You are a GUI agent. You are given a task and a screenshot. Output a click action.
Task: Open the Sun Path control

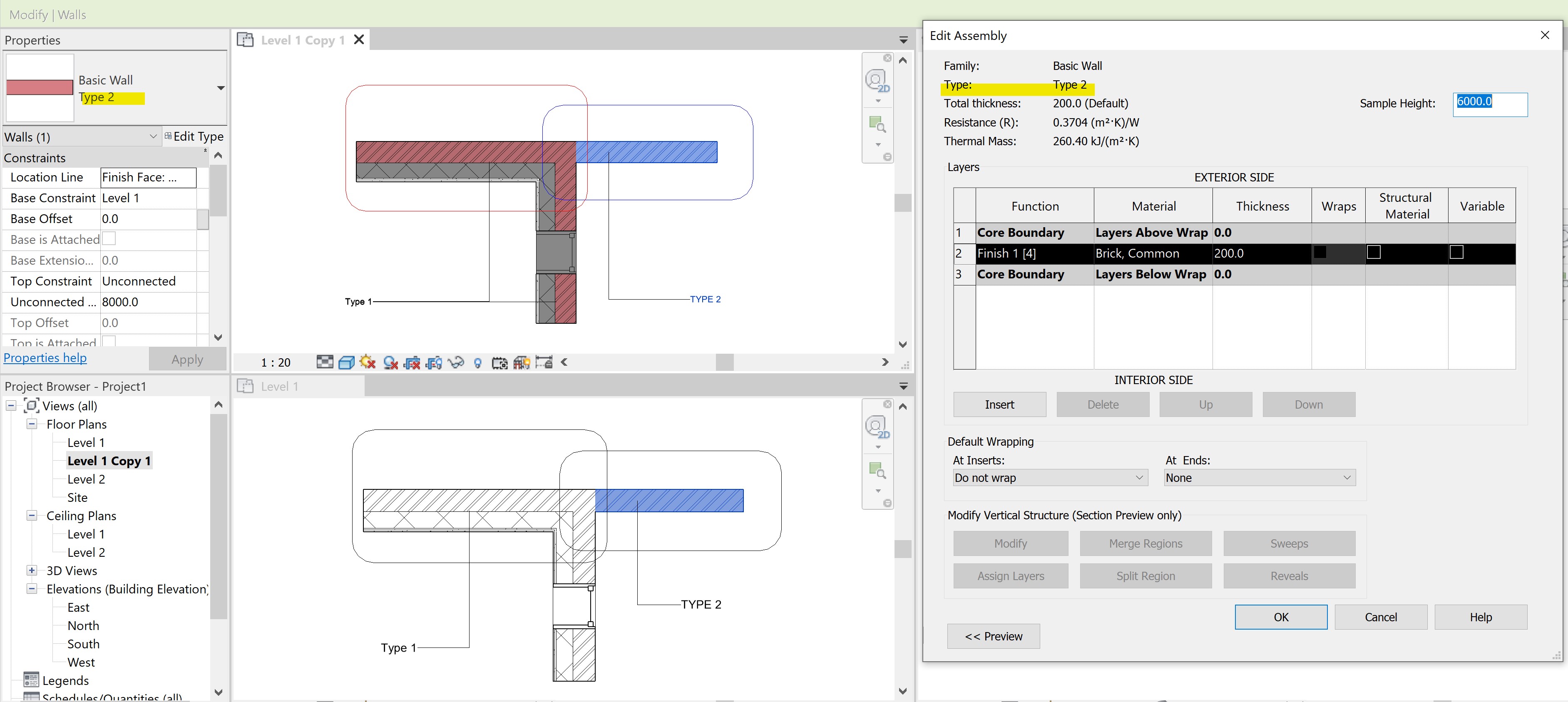pyautogui.click(x=367, y=362)
